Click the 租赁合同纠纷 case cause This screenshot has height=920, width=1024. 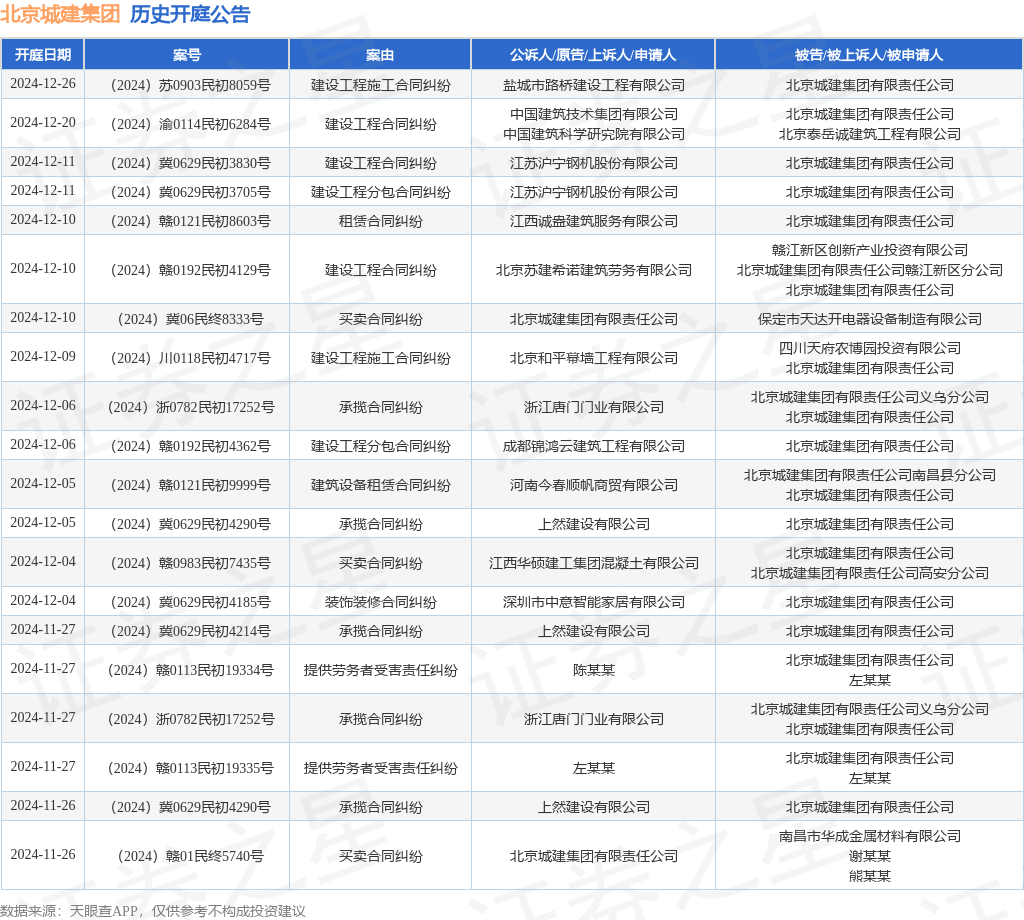tap(380, 221)
